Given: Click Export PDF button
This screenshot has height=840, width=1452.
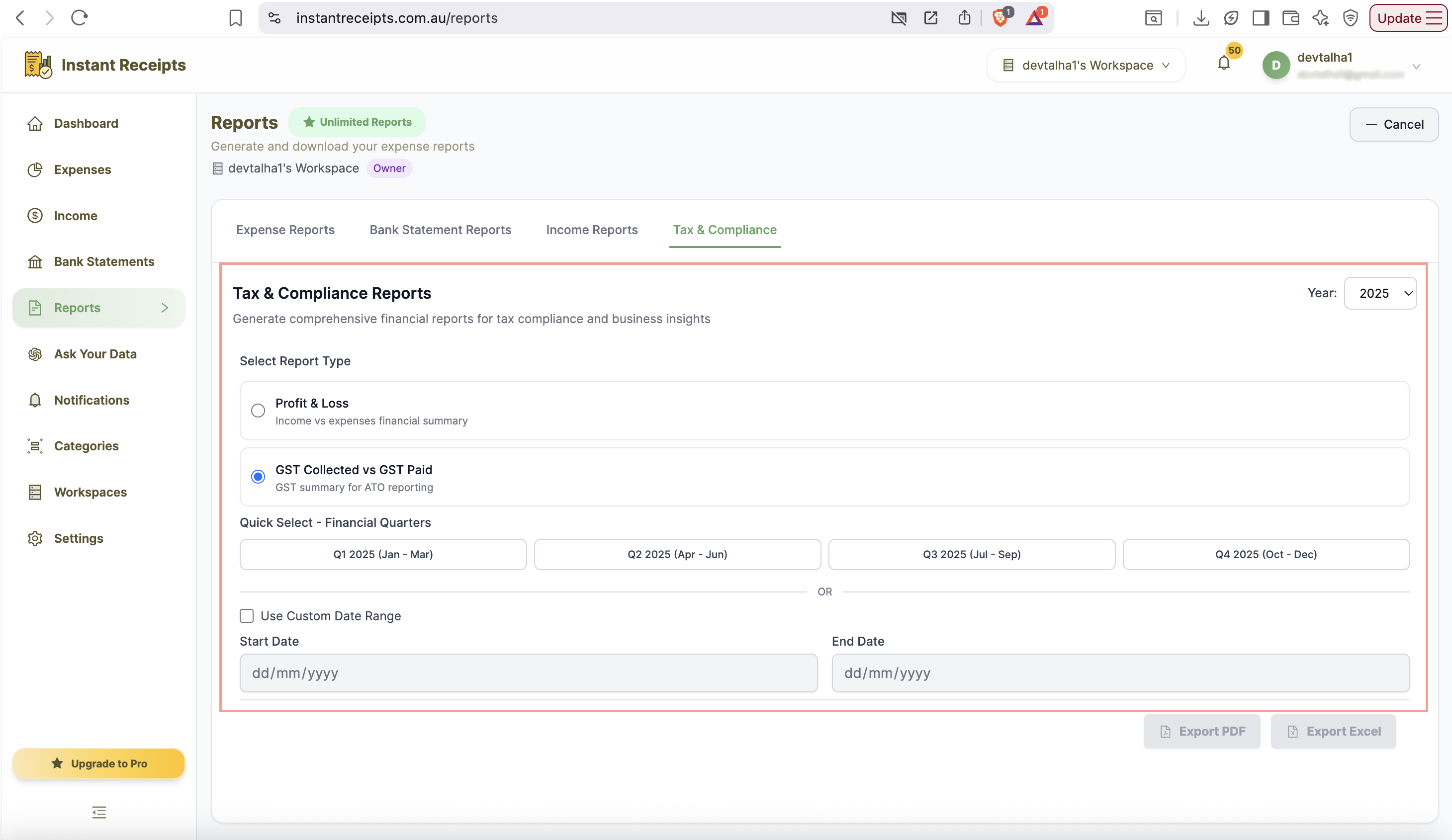Looking at the screenshot, I should [1202, 732].
